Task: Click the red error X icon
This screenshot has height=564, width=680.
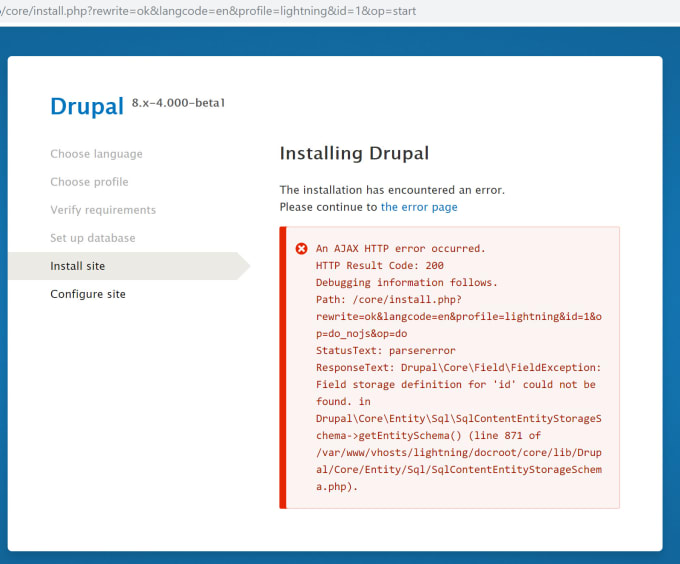Action: coord(301,248)
